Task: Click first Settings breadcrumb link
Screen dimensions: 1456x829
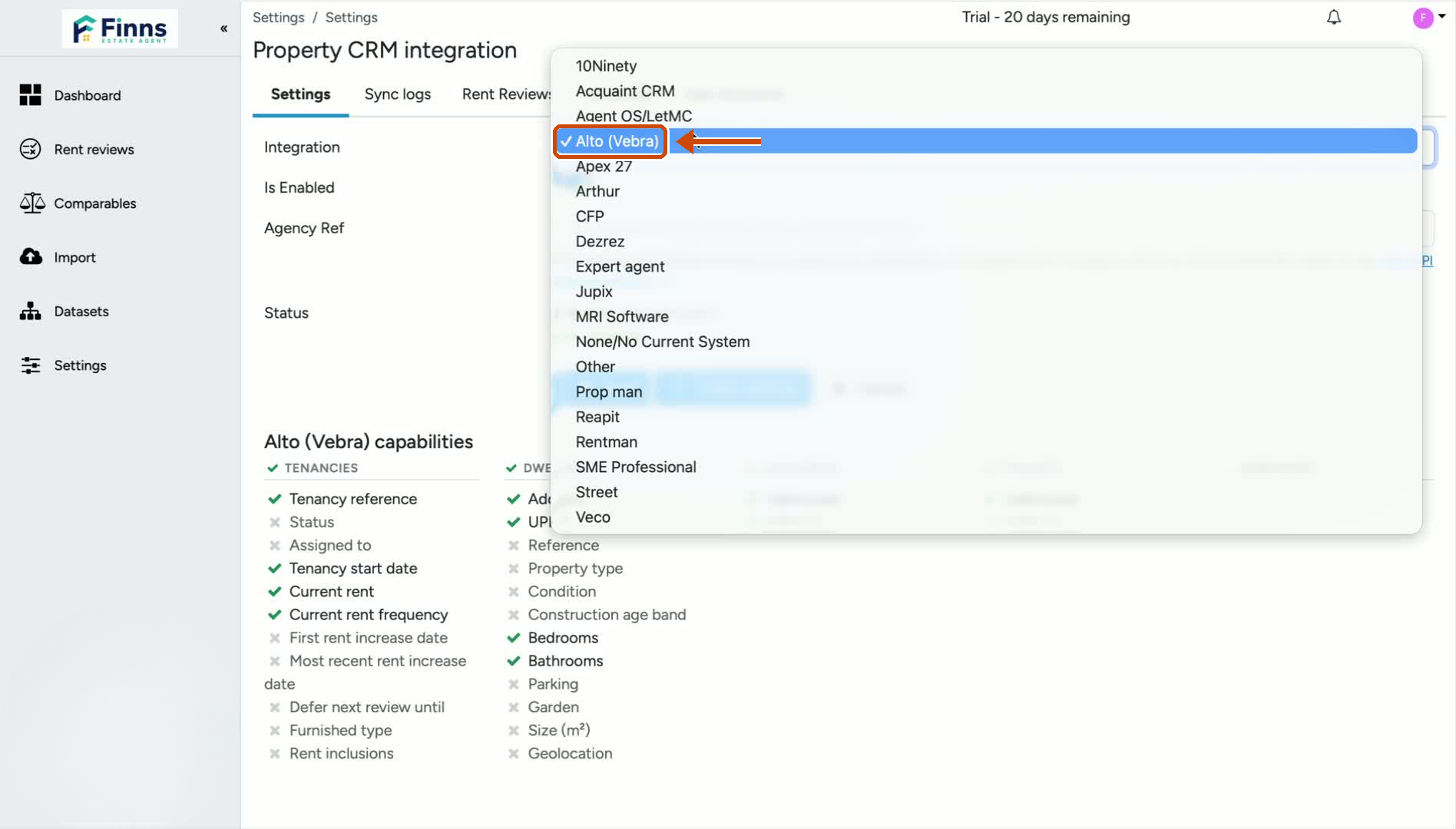Action: click(279, 17)
